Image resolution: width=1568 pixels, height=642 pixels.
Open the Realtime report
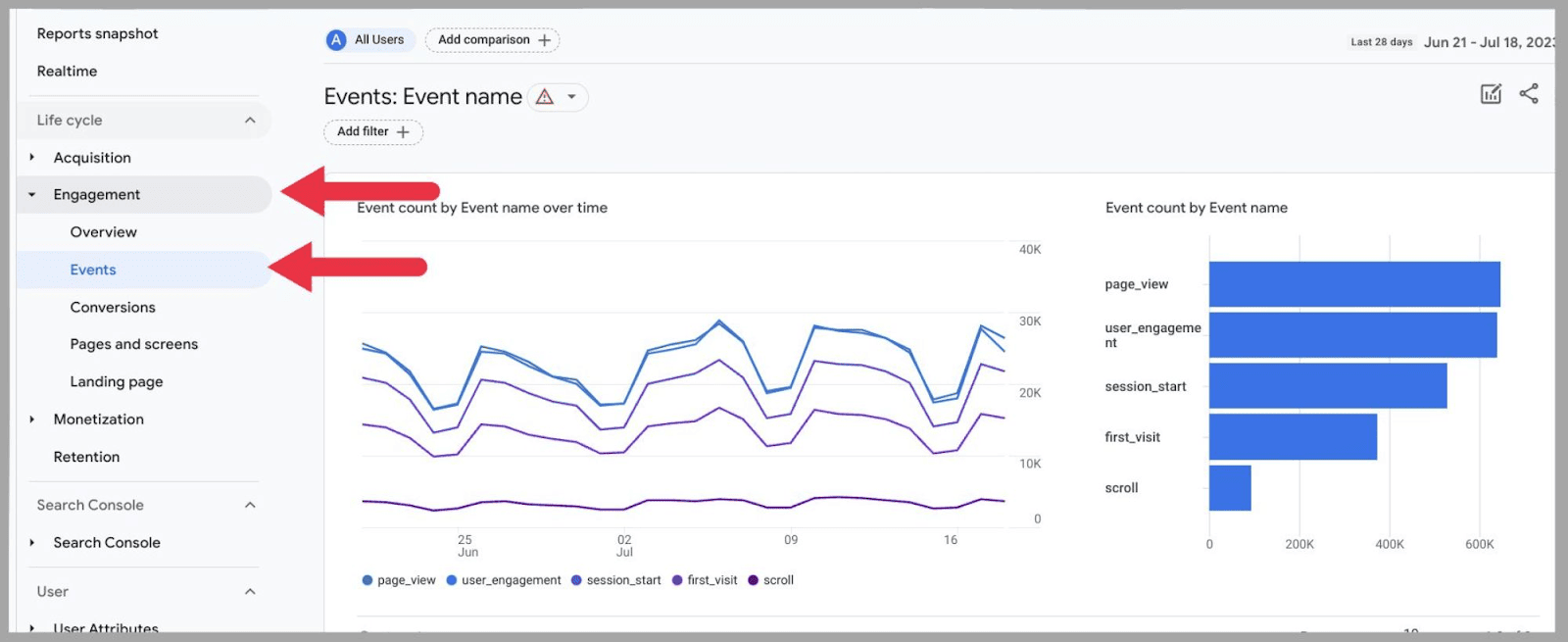coord(67,72)
